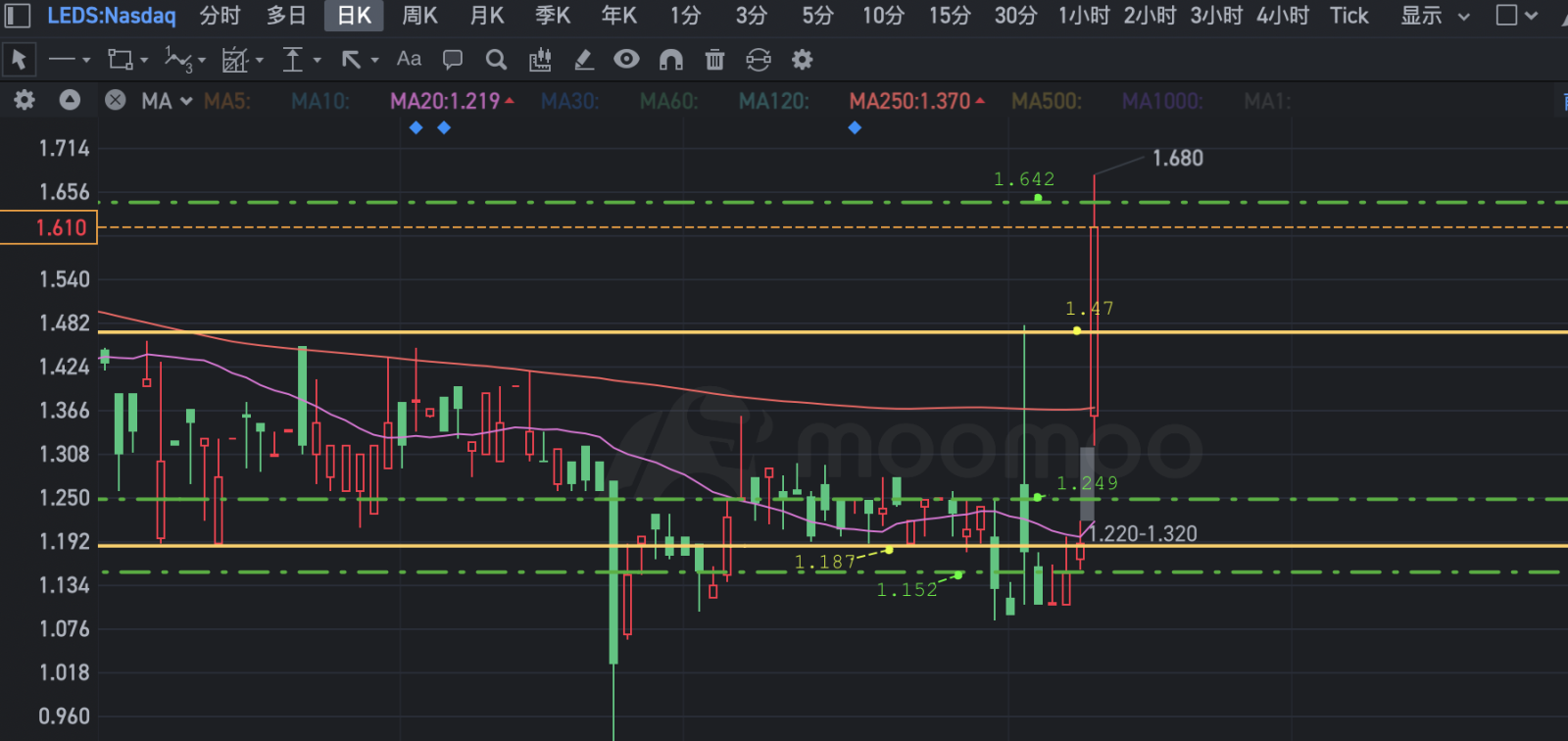
Task: Click the 1.220-1.320 range label
Action: pyautogui.click(x=1144, y=534)
